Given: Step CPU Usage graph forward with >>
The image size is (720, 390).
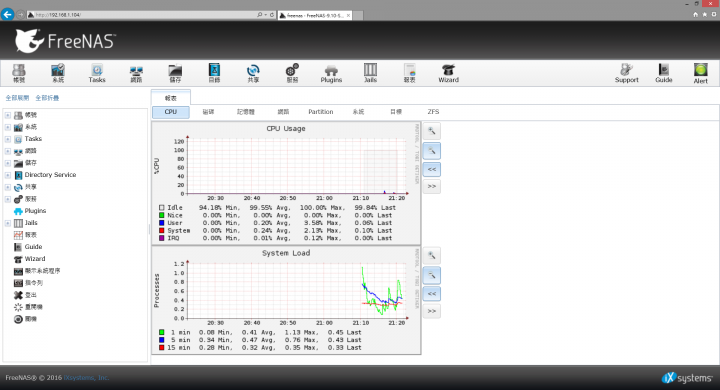Looking at the screenshot, I should (432, 187).
